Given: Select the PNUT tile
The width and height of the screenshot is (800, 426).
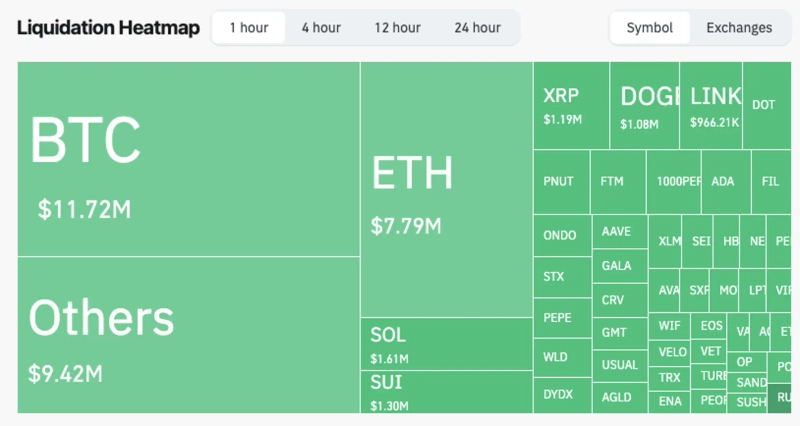Looking at the screenshot, I should [x=560, y=182].
